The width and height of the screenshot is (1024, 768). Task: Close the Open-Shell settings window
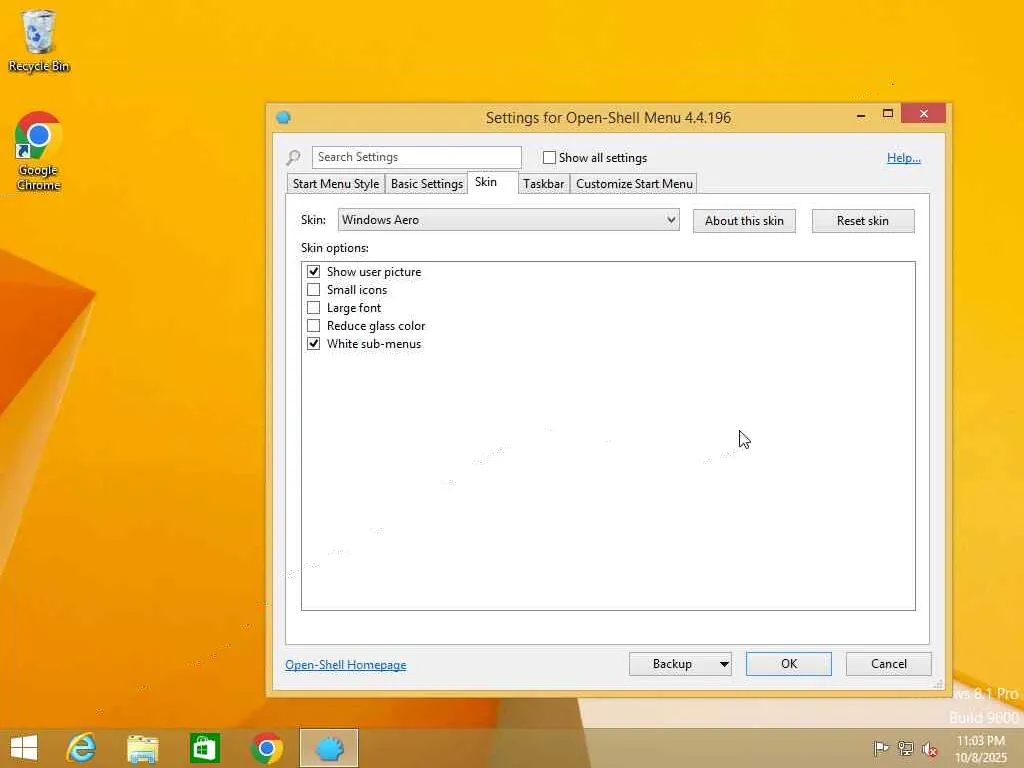click(923, 114)
